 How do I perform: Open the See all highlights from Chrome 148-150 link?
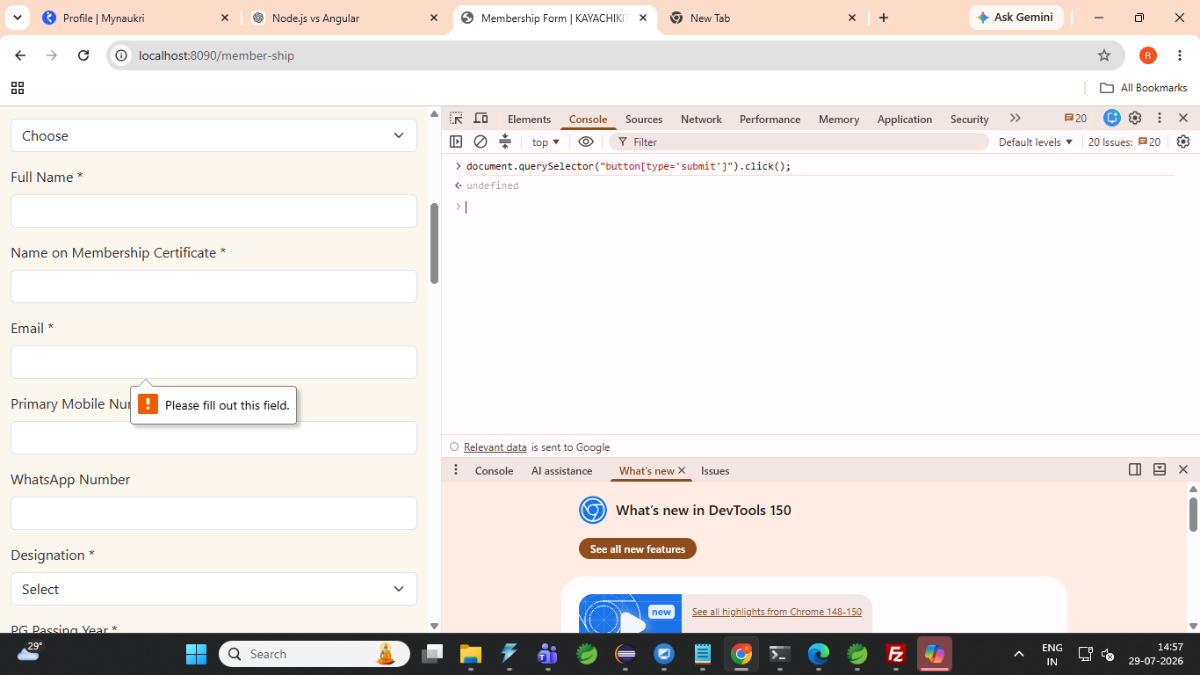777,612
